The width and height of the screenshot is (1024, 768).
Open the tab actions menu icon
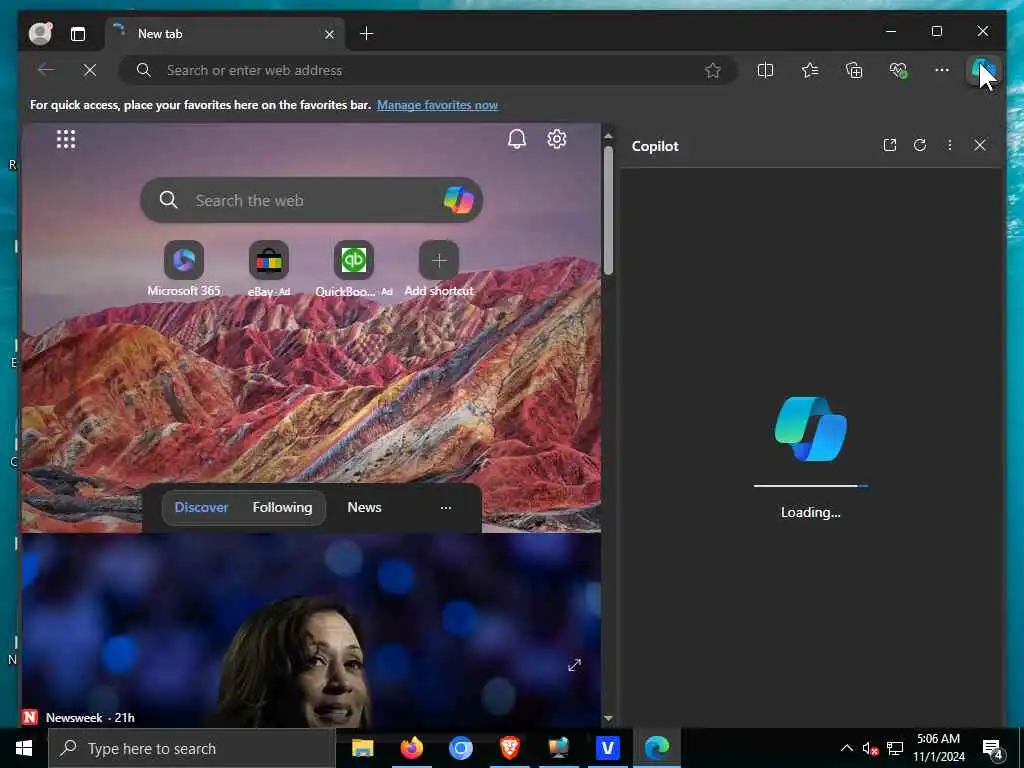tap(78, 34)
